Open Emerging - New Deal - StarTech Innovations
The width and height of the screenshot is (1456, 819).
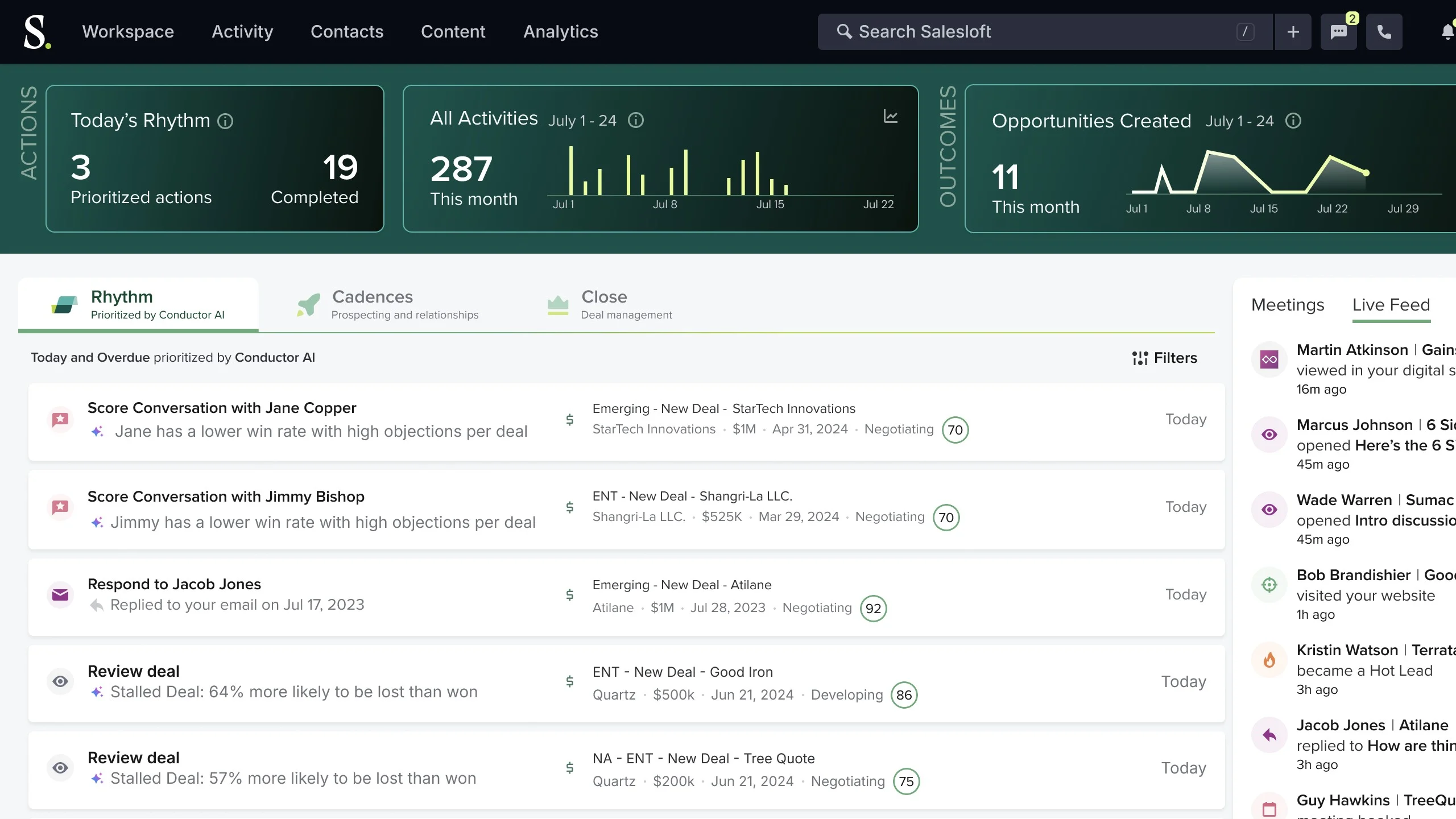723,408
